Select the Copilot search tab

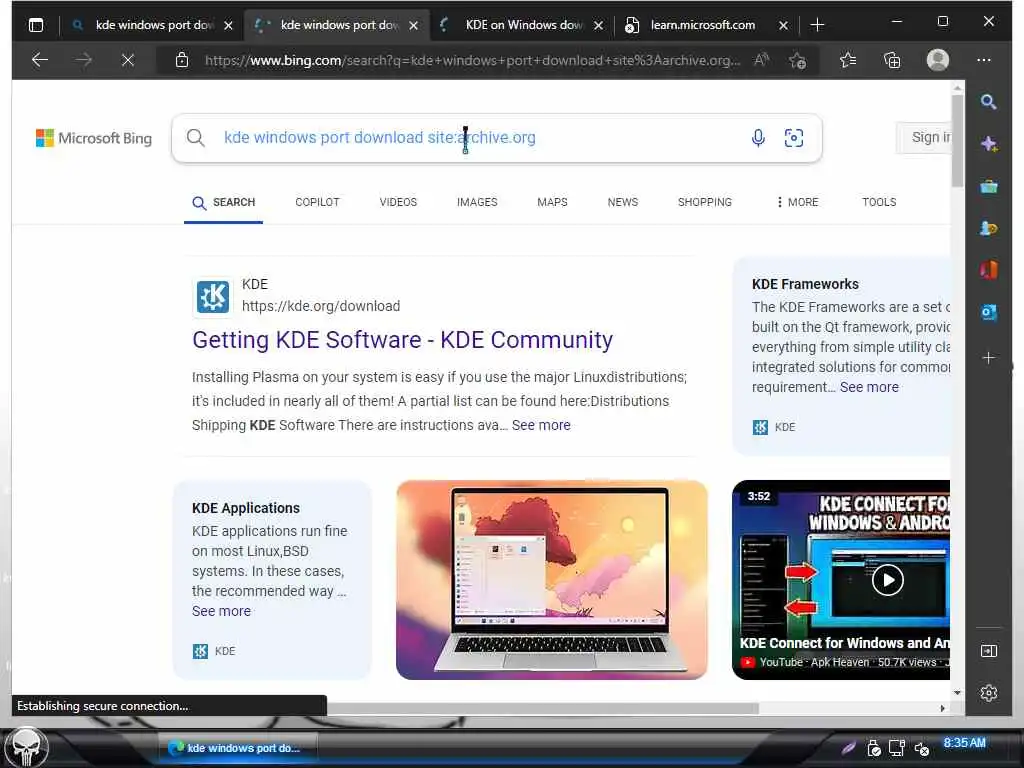pos(317,202)
